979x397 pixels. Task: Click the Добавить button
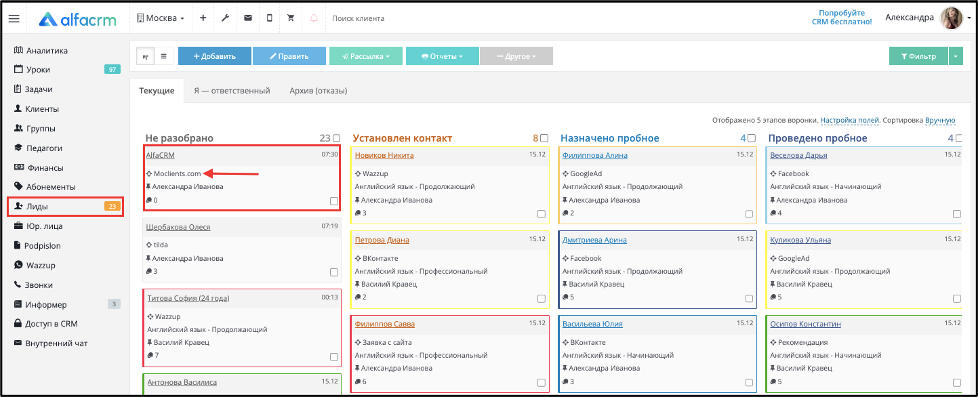pos(215,56)
